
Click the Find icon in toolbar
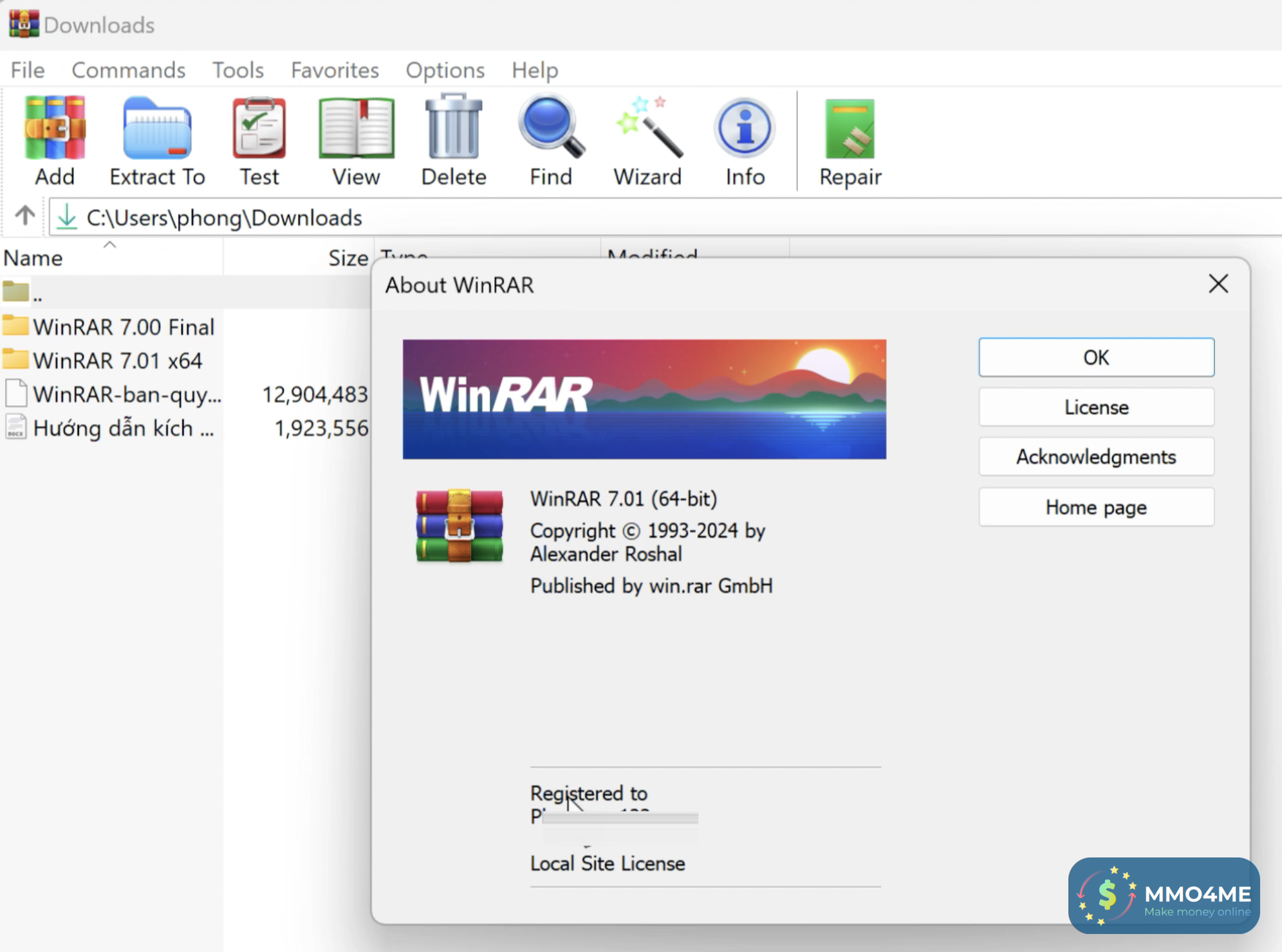coord(552,140)
